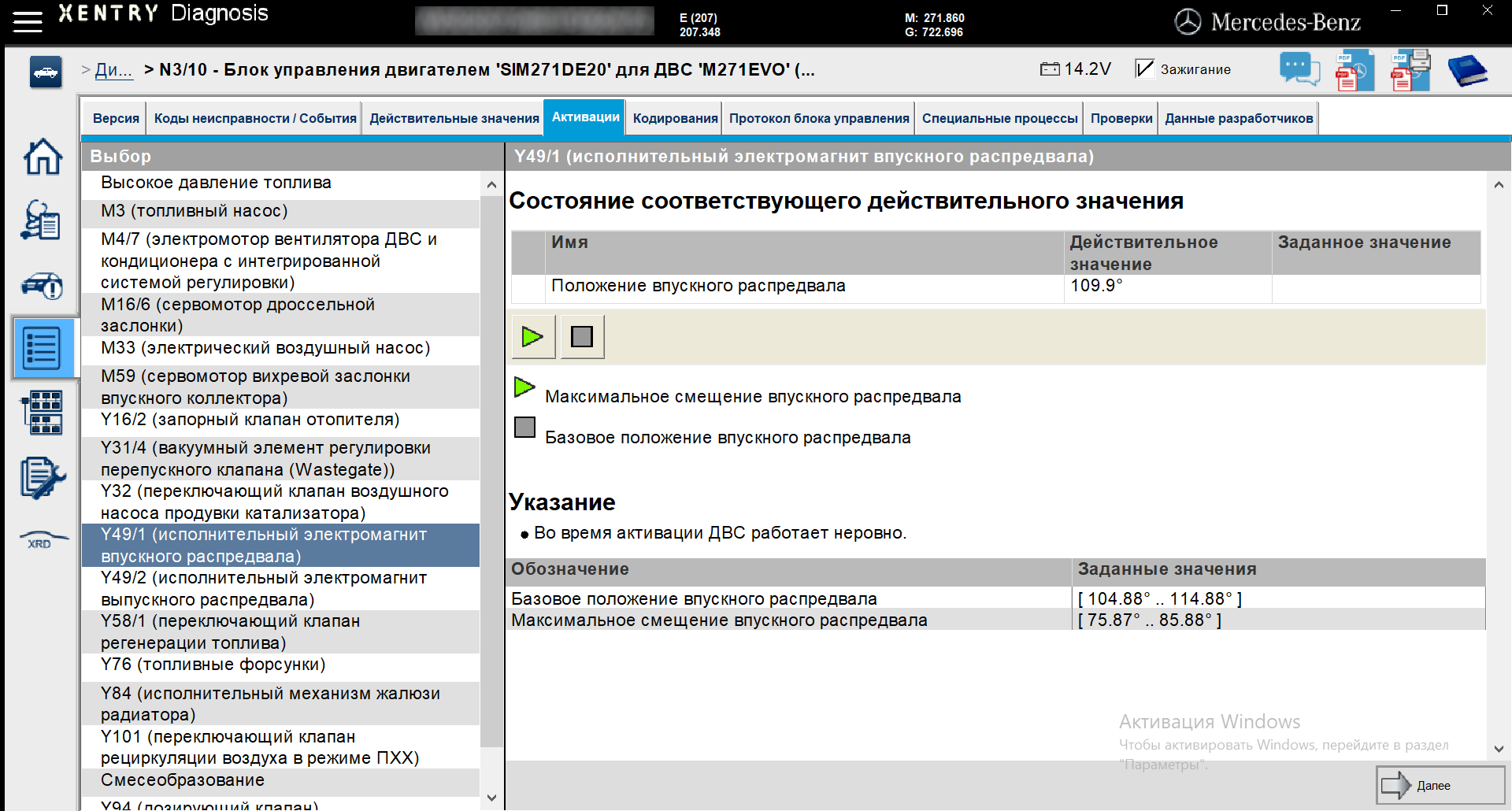Click the [ 104.88° .. 114.88° ] value
Image resolution: width=1512 pixels, height=811 pixels.
point(1159,598)
